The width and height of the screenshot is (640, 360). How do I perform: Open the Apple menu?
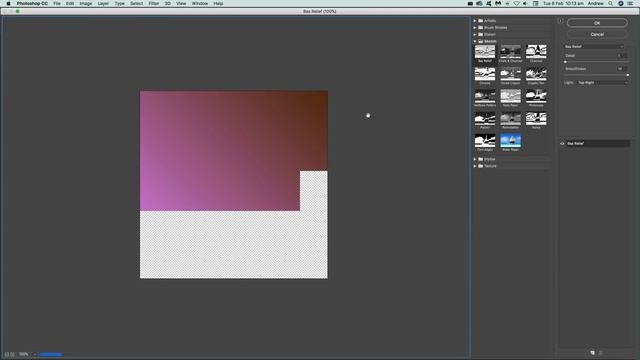(x=8, y=3)
